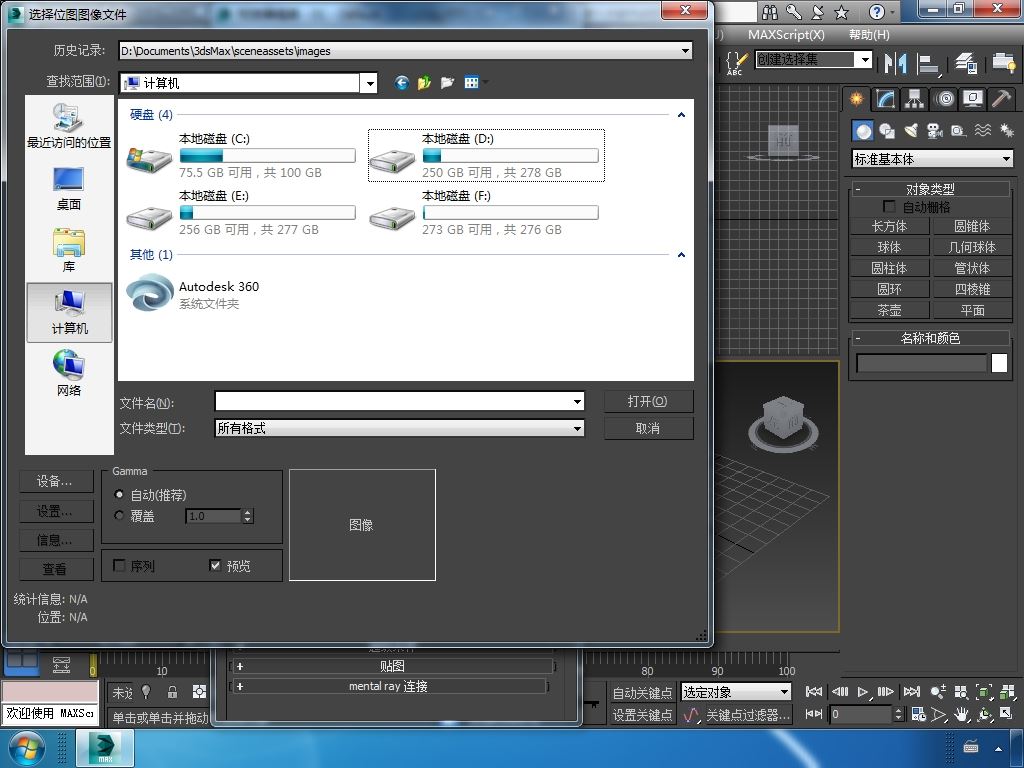Click the Info (信息...) button
The height and width of the screenshot is (768, 1024).
[56, 540]
